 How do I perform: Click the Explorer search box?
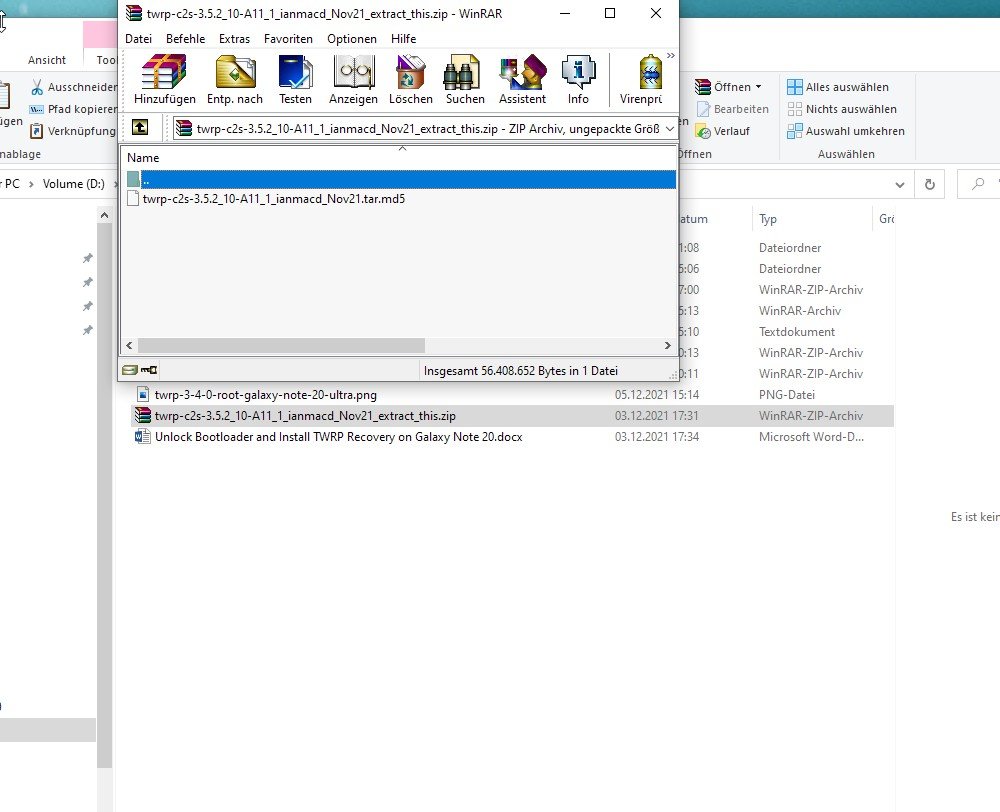coord(979,184)
